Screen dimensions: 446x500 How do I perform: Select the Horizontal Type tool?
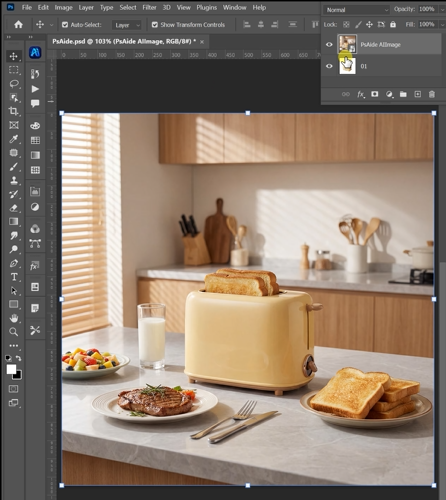coord(14,277)
